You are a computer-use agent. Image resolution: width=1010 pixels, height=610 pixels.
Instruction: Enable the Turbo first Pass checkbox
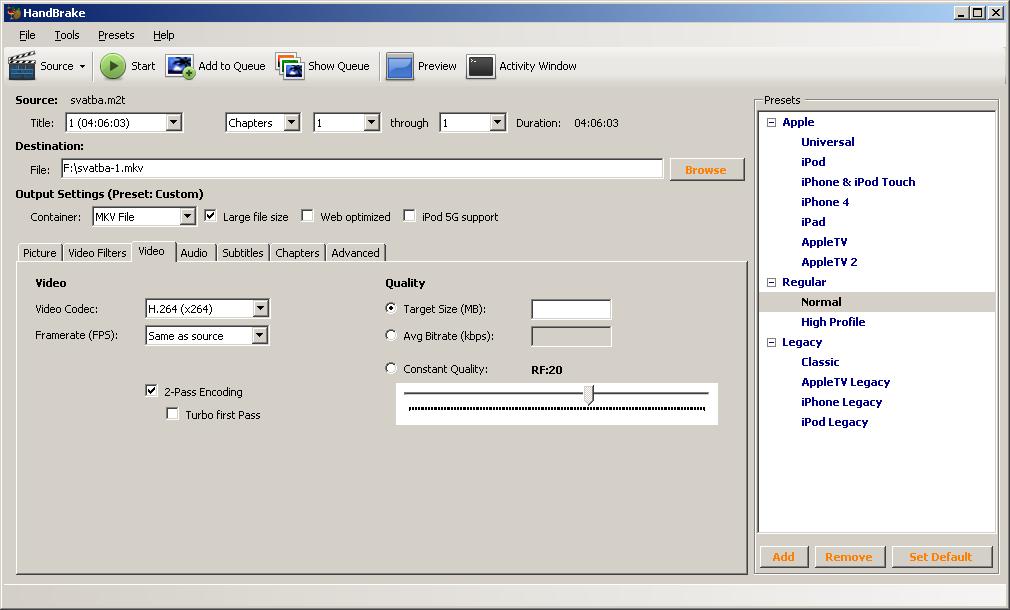(x=173, y=414)
